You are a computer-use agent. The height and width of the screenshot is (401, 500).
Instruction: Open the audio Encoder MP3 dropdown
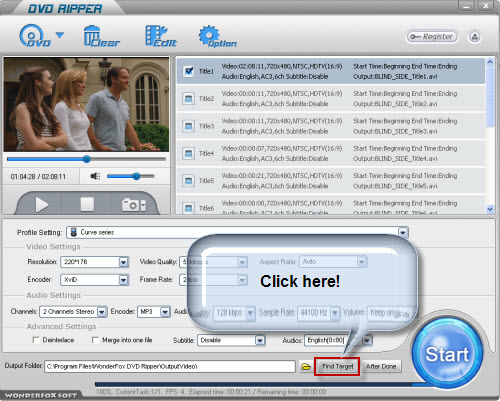coord(165,312)
